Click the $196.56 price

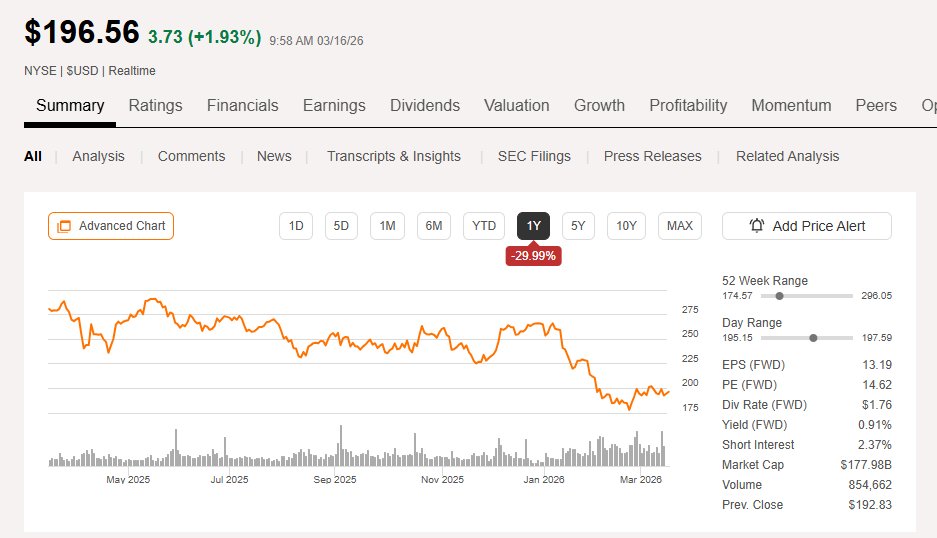pyautogui.click(x=82, y=32)
